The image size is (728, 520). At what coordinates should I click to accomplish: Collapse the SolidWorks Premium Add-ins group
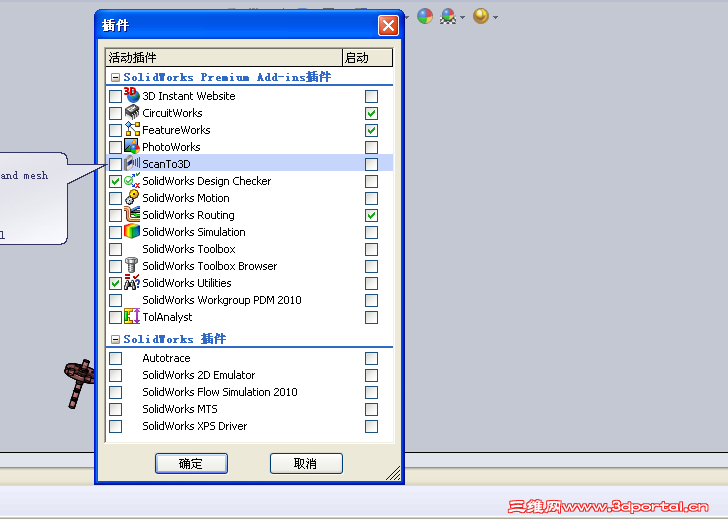pyautogui.click(x=116, y=78)
